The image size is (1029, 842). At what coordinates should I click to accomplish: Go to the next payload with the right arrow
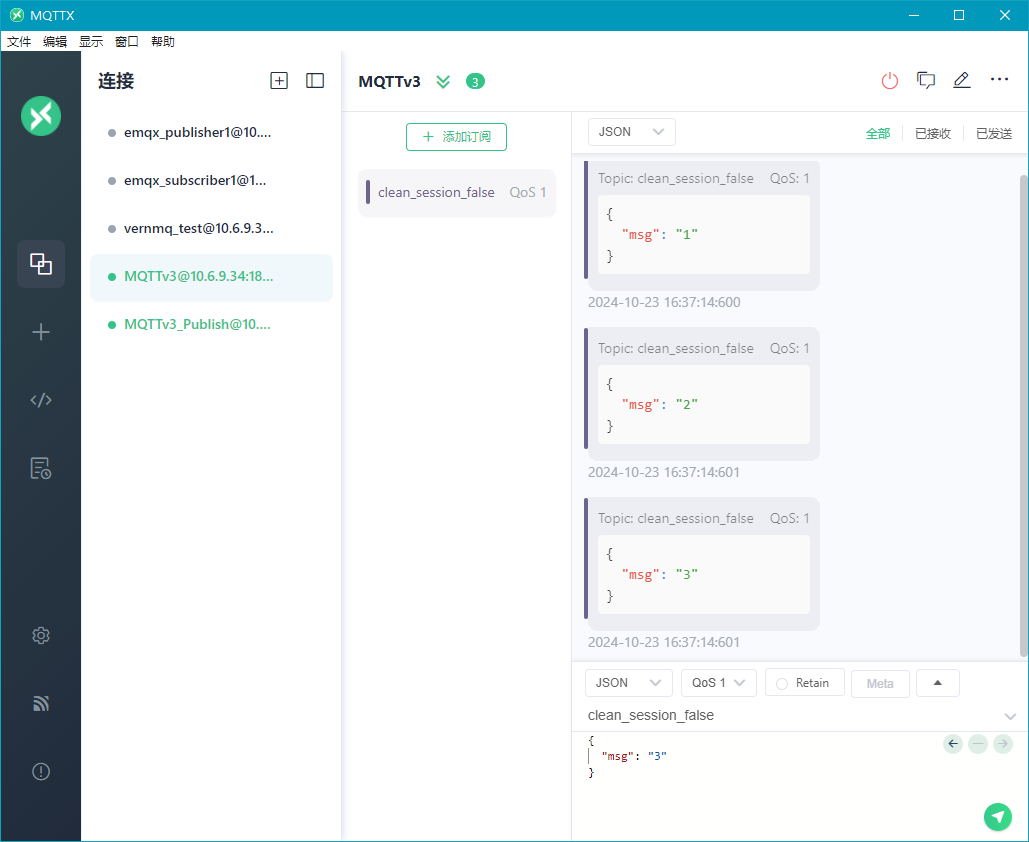click(1003, 744)
